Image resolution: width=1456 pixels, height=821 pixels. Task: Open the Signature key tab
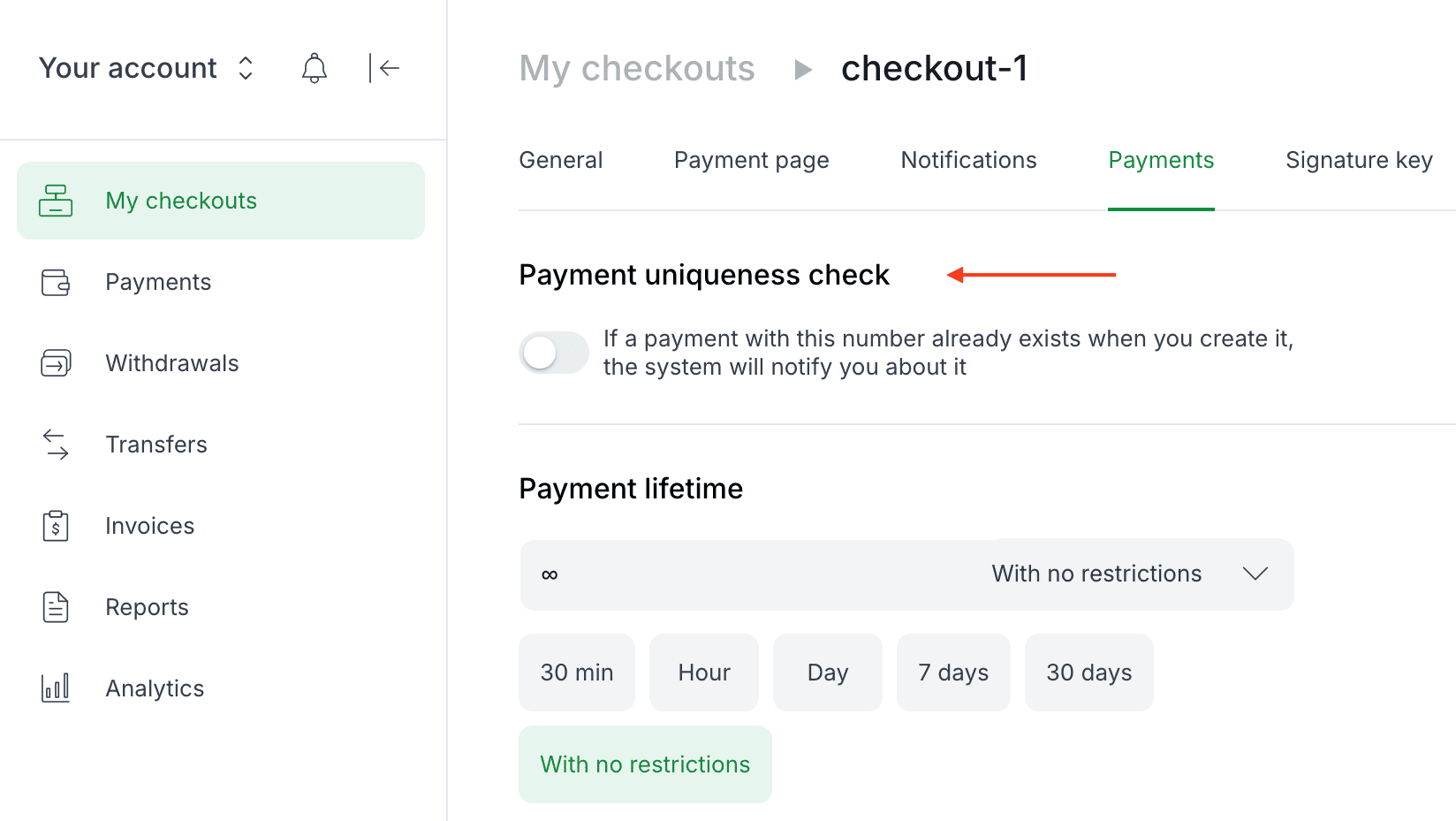click(x=1359, y=160)
